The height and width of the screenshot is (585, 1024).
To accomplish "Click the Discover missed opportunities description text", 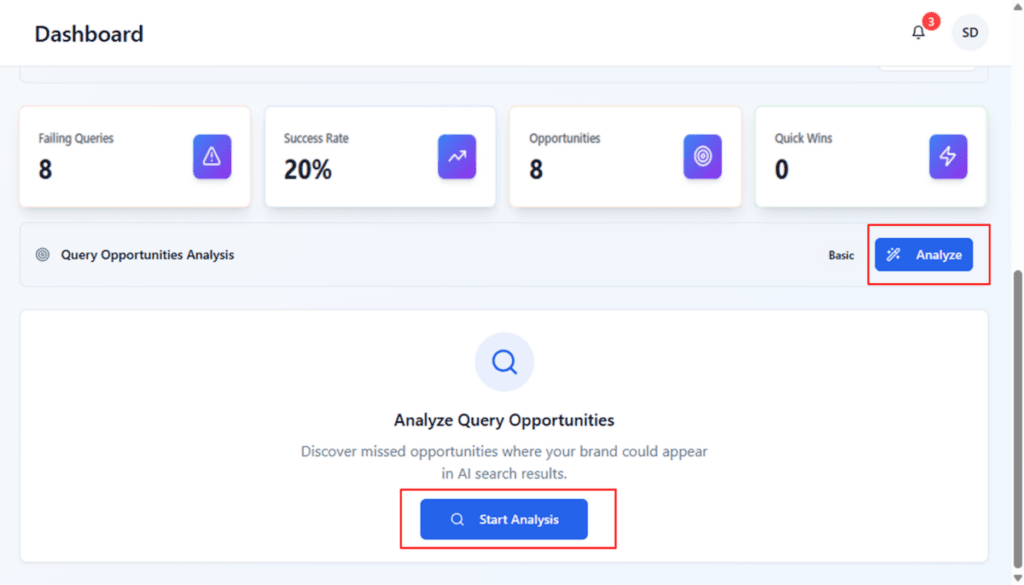I will point(504,462).
